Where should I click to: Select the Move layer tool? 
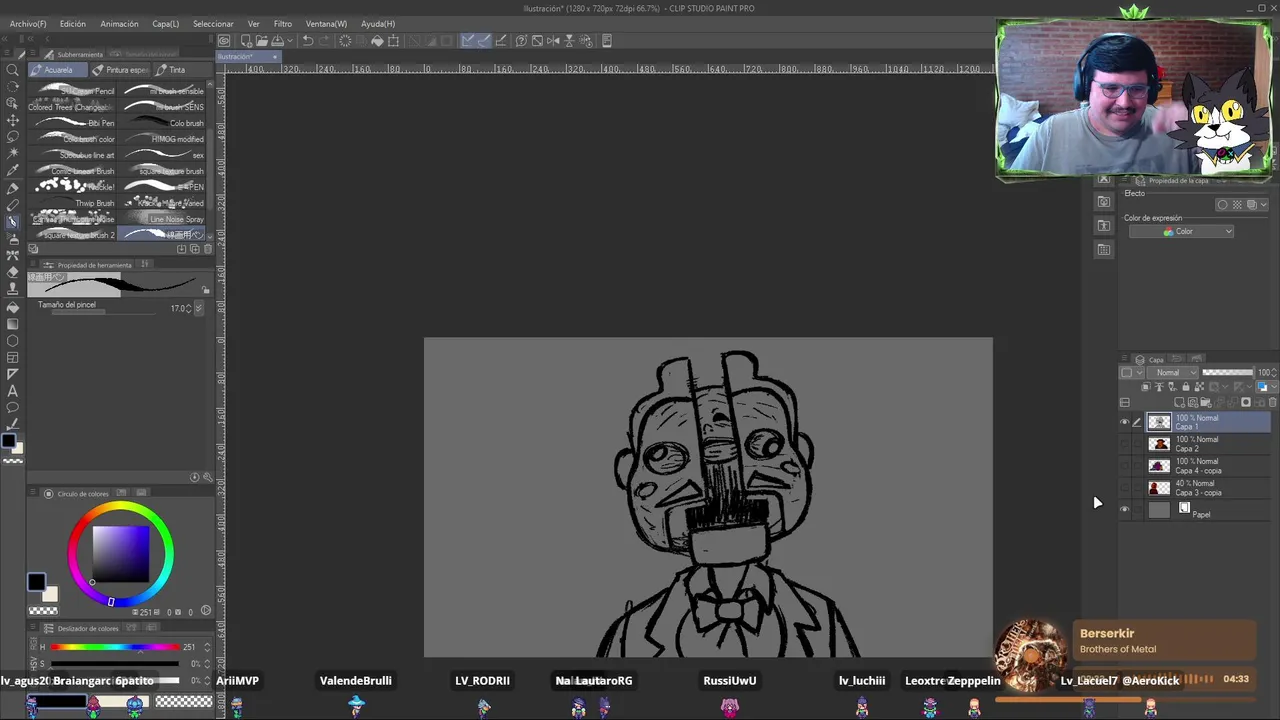coord(13,121)
